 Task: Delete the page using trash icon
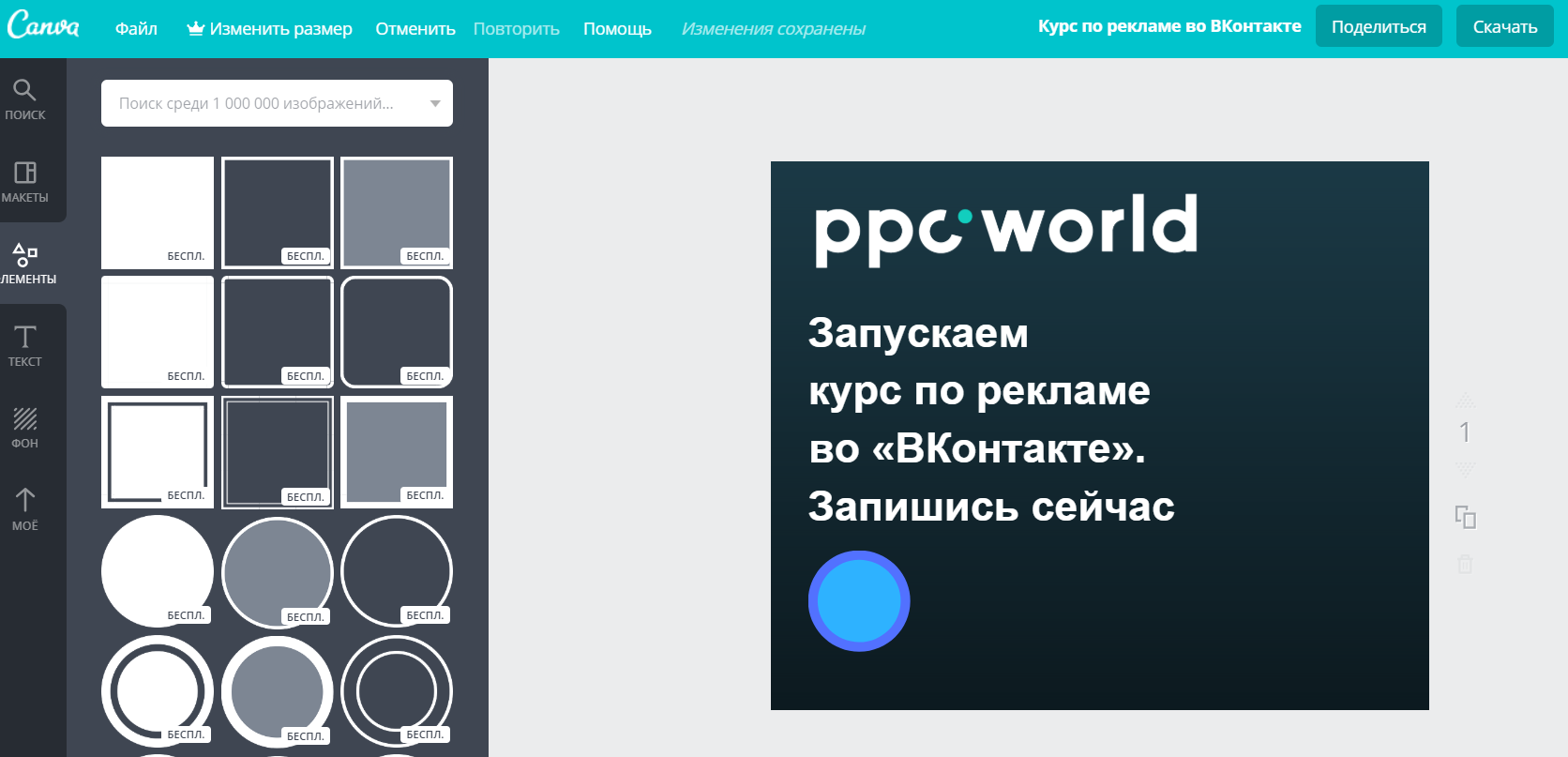click(x=1465, y=564)
